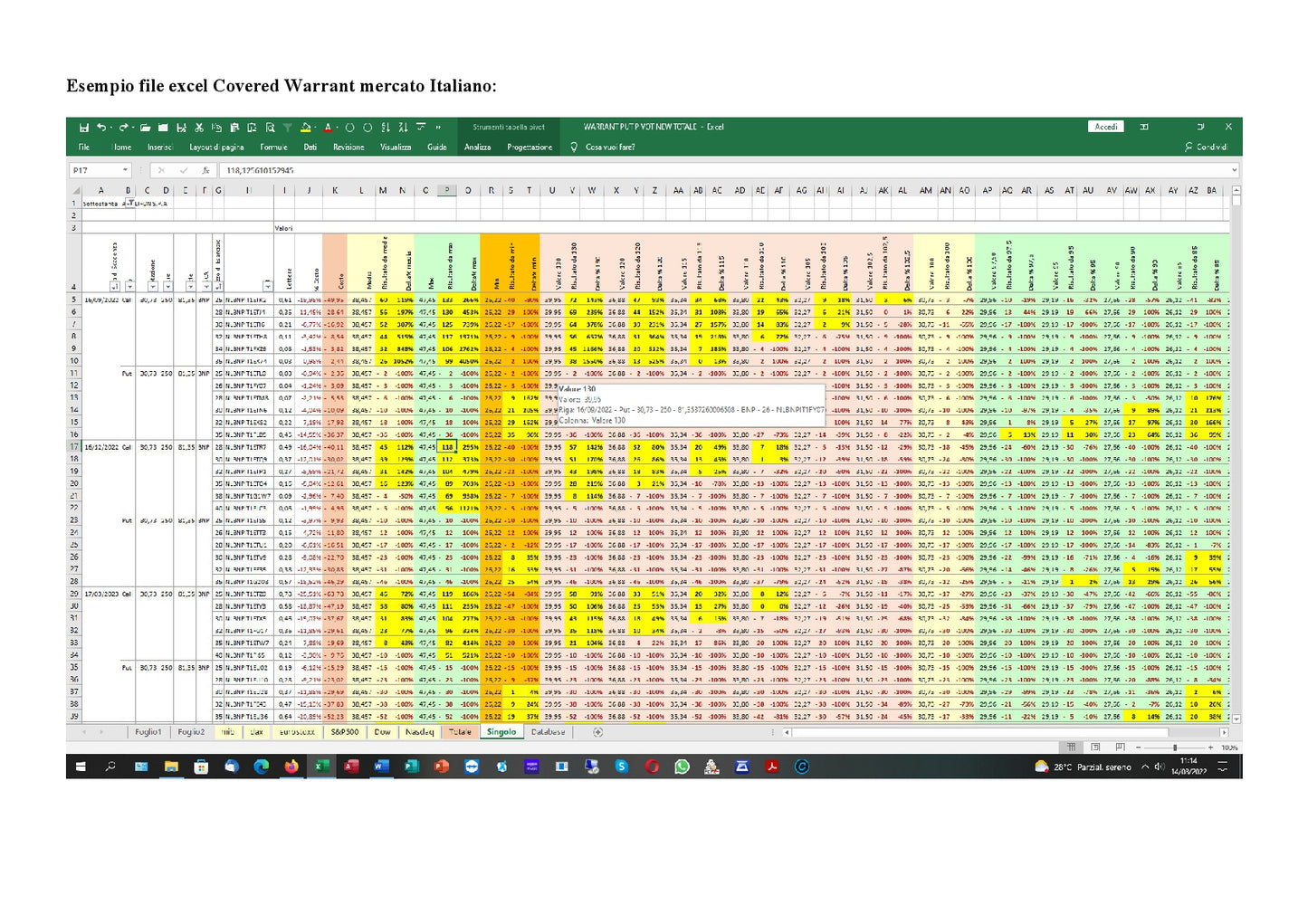Select row header 17

click(x=74, y=446)
